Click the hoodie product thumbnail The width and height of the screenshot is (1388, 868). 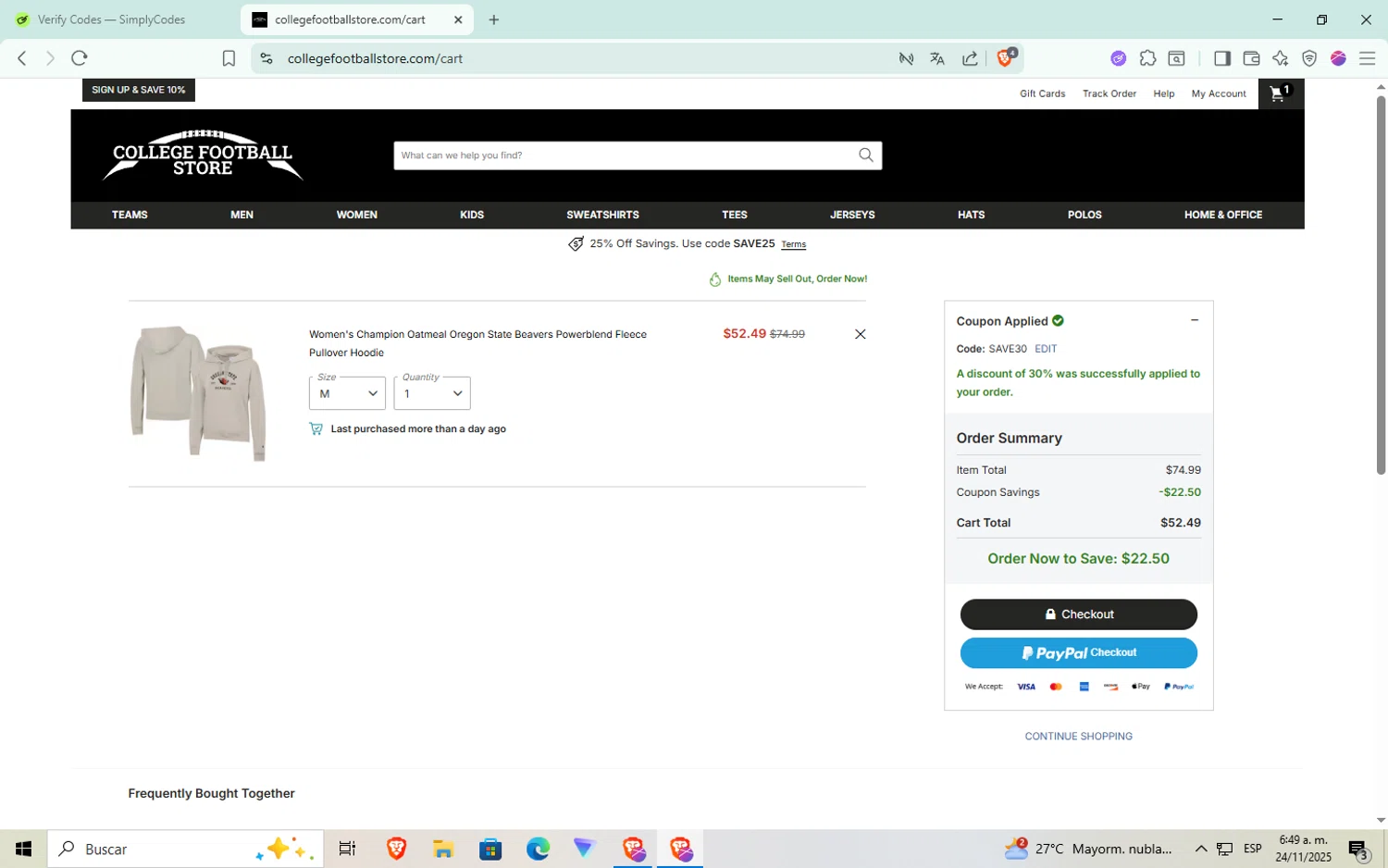198,392
